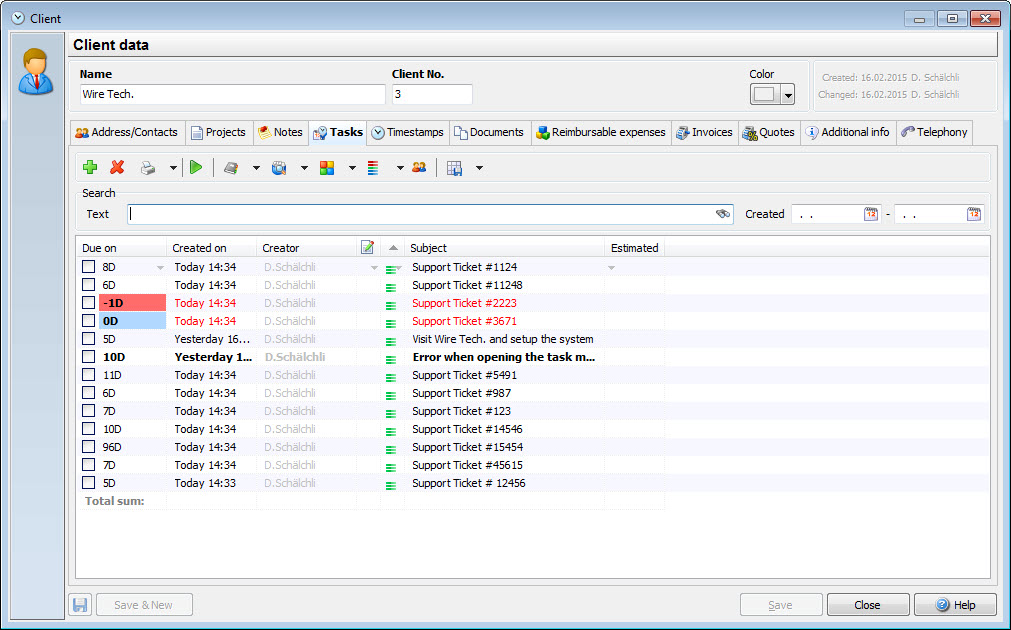Open the Timestamps tab
This screenshot has height=630, width=1011.
coord(407,132)
